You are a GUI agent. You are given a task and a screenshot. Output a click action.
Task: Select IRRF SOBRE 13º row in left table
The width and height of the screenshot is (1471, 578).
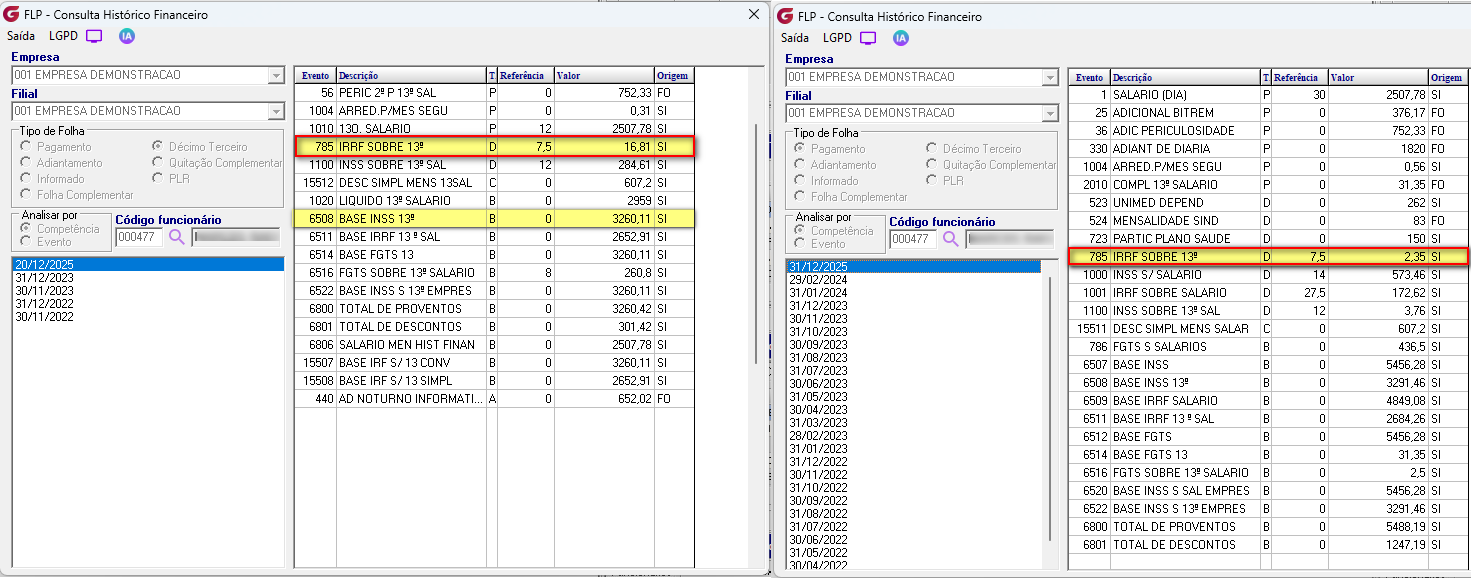coord(493,147)
